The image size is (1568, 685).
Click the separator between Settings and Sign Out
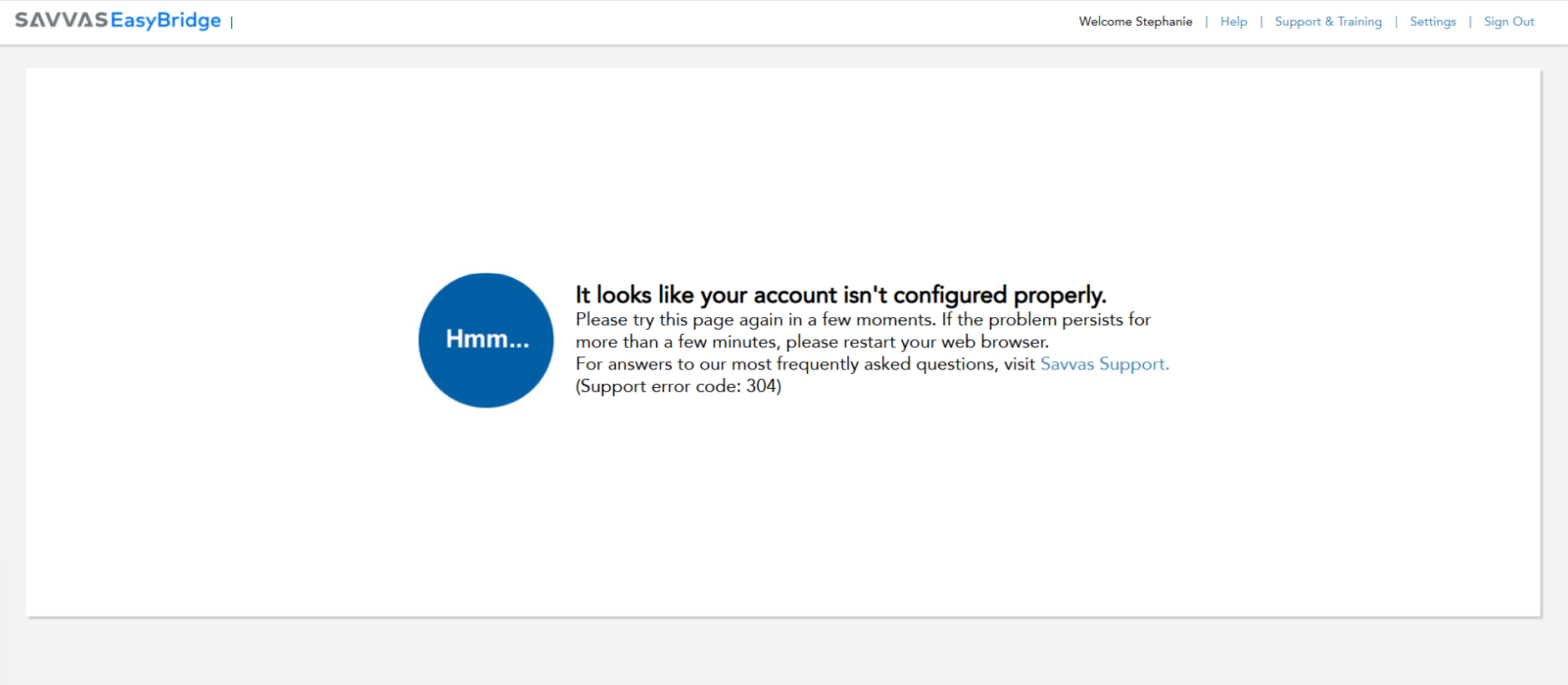(x=1470, y=22)
